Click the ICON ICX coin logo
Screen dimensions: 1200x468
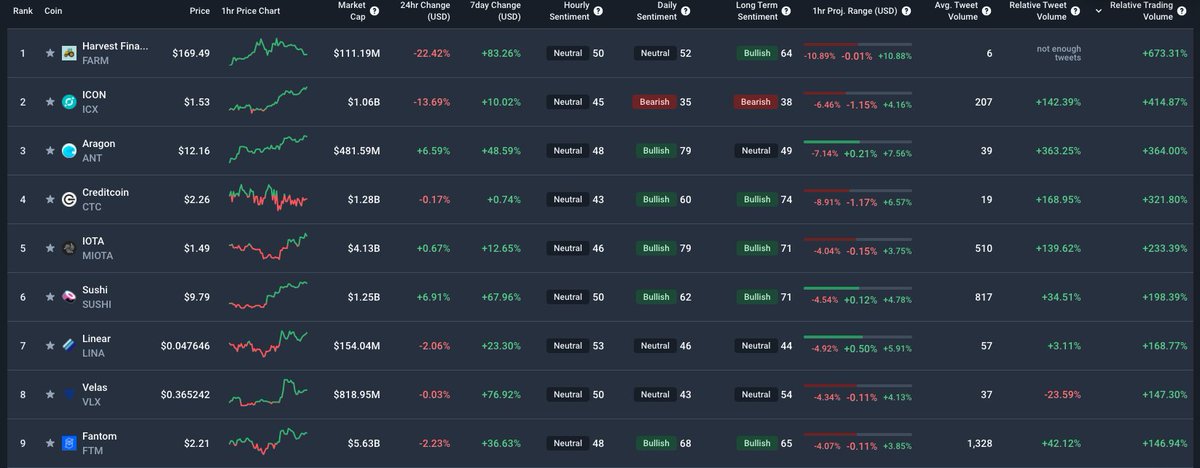70,102
